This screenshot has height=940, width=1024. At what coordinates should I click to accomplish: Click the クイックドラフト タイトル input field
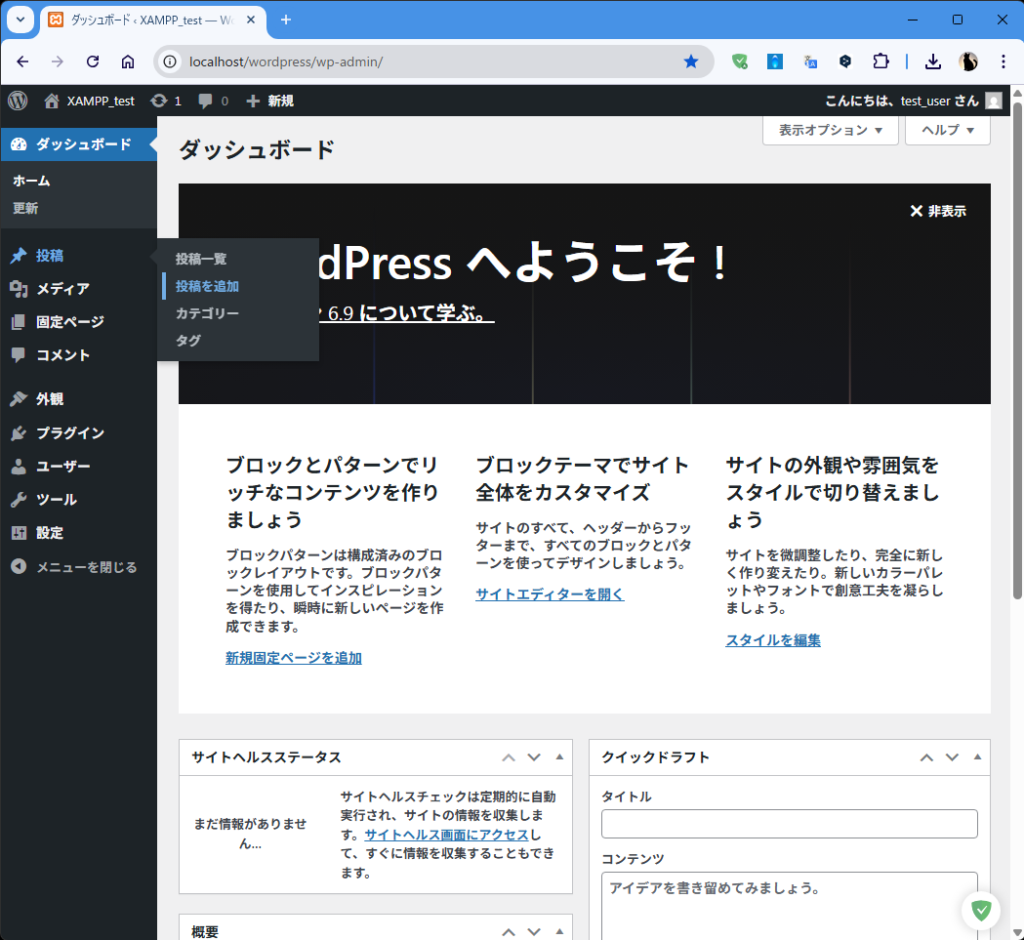click(x=789, y=824)
